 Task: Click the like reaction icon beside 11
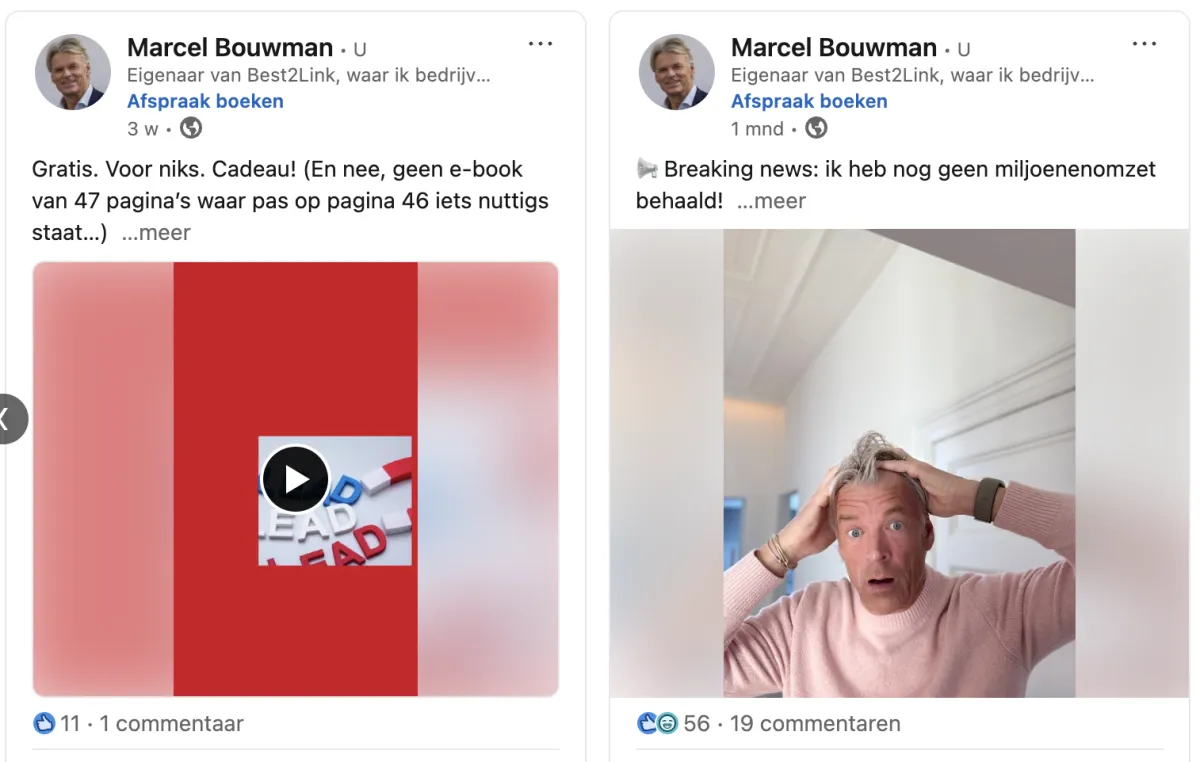44,723
